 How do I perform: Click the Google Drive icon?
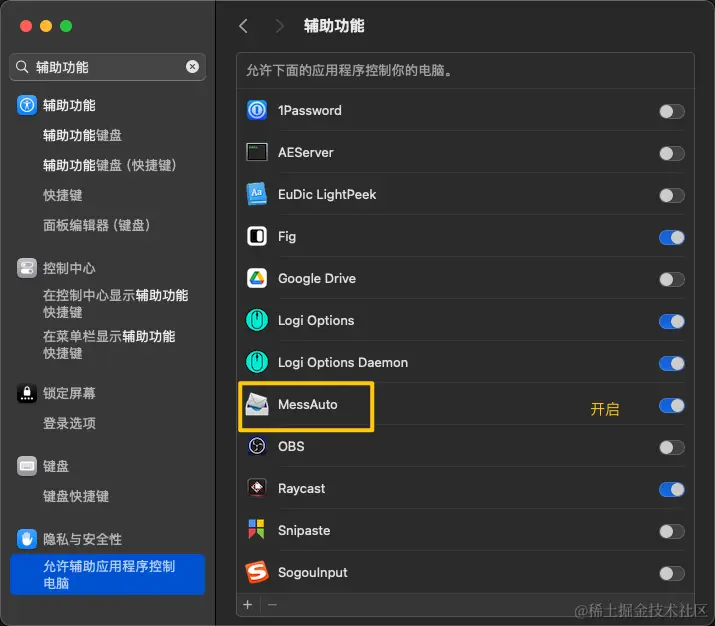coord(257,278)
